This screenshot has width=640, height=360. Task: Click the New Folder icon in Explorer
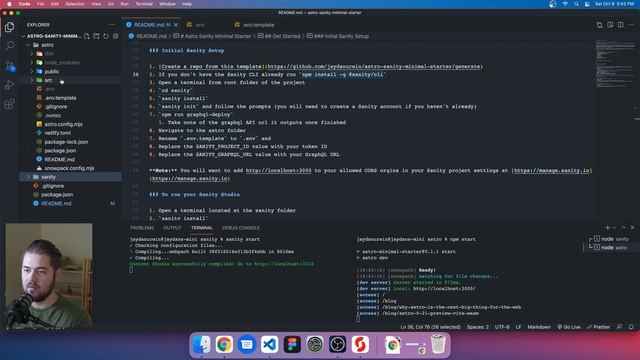coord(96,36)
